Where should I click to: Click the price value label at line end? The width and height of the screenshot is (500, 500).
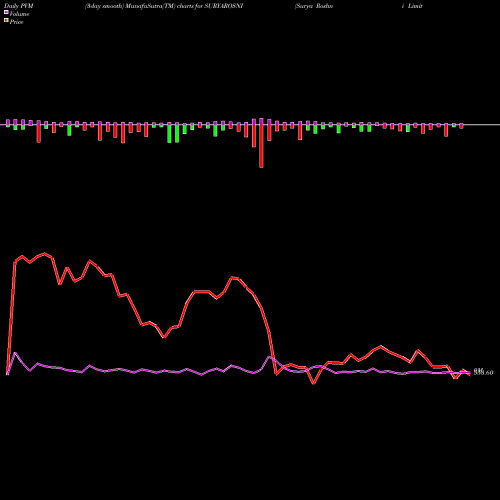(x=483, y=372)
